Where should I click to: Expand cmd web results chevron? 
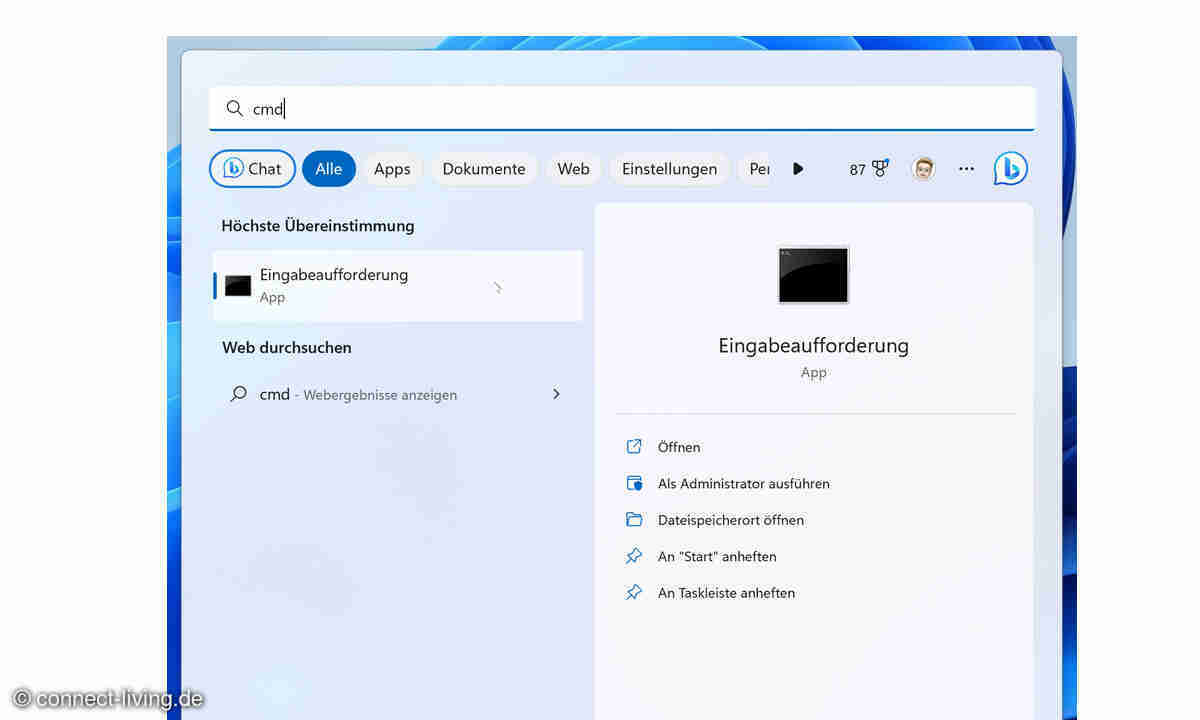(556, 395)
